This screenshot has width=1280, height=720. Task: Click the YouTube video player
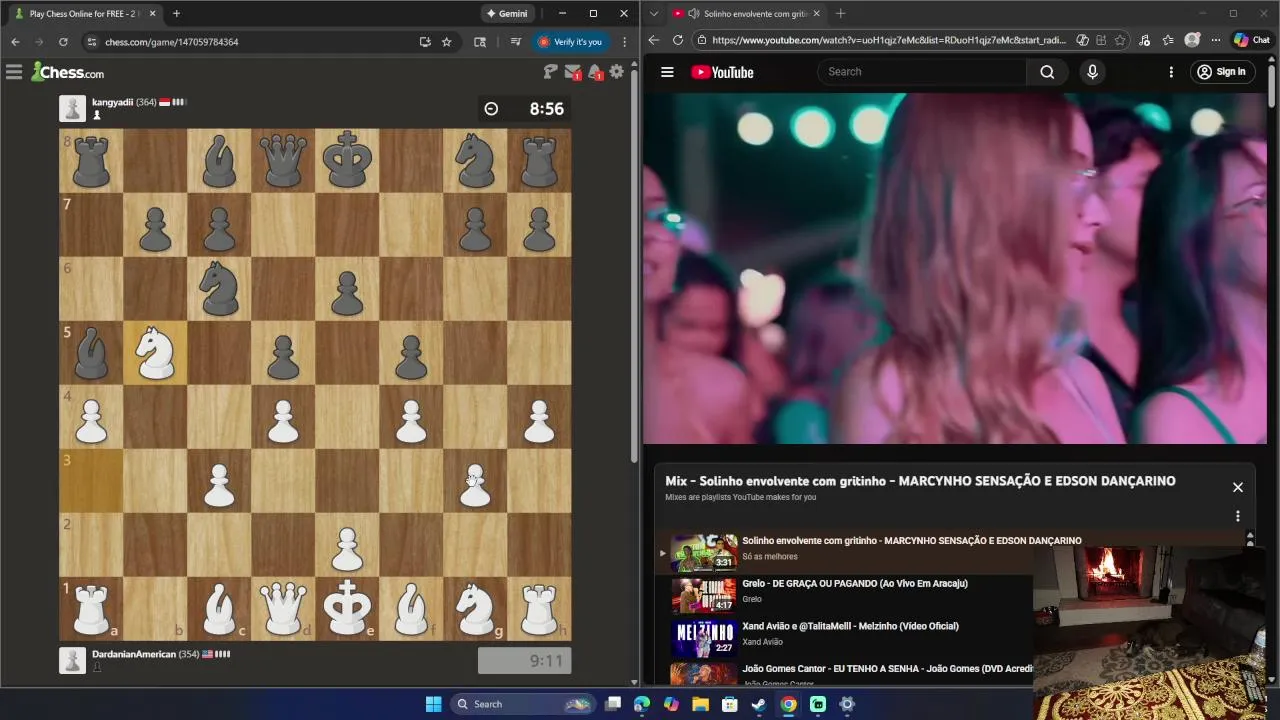(x=955, y=268)
